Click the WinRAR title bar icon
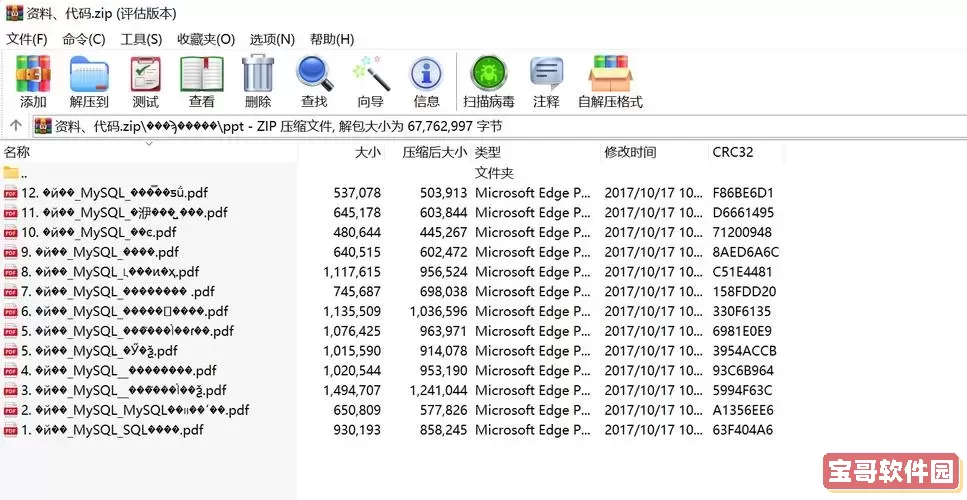Screen dimensions: 967x500 click(x=14, y=12)
